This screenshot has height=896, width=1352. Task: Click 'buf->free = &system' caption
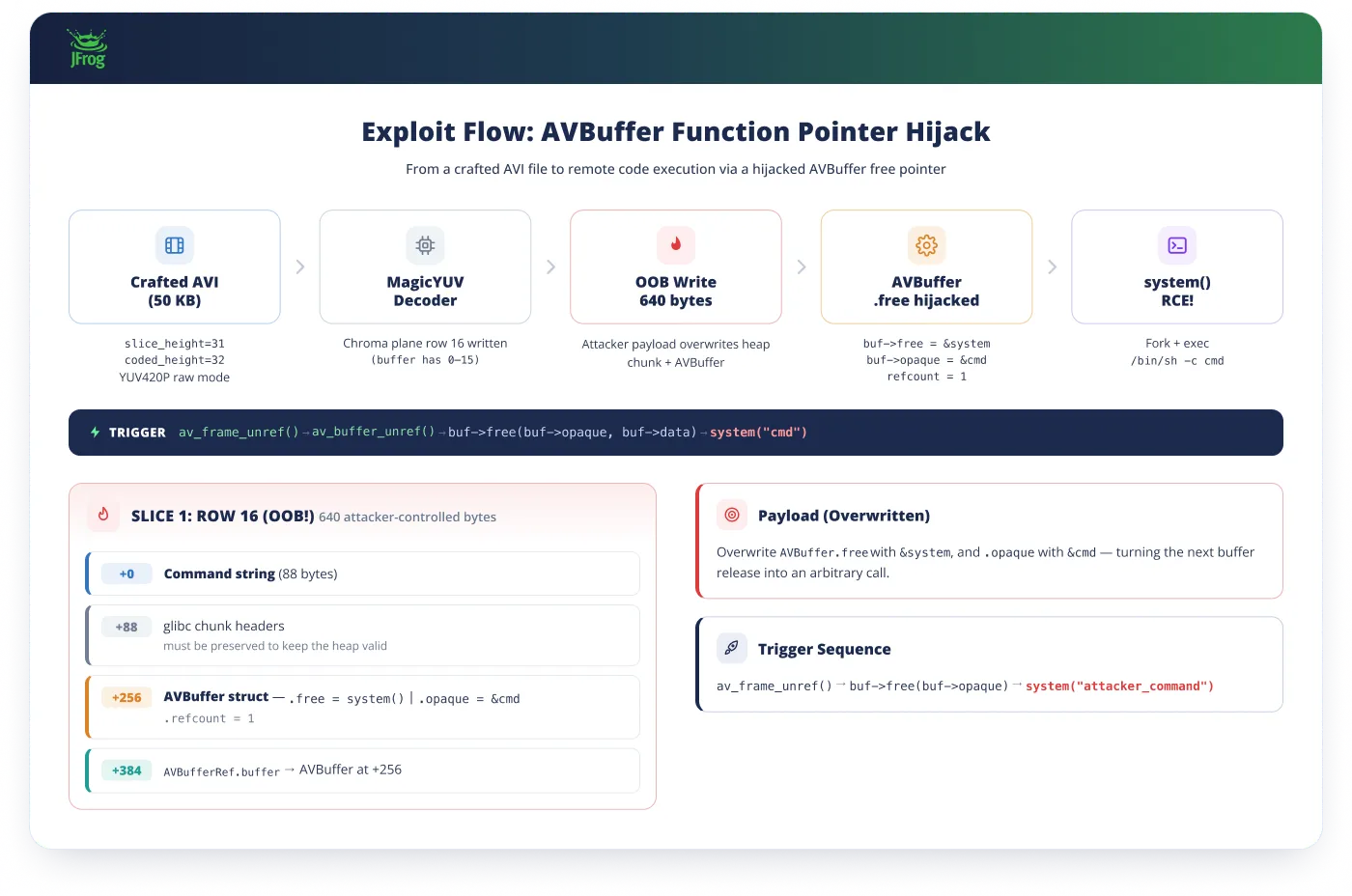[927, 344]
